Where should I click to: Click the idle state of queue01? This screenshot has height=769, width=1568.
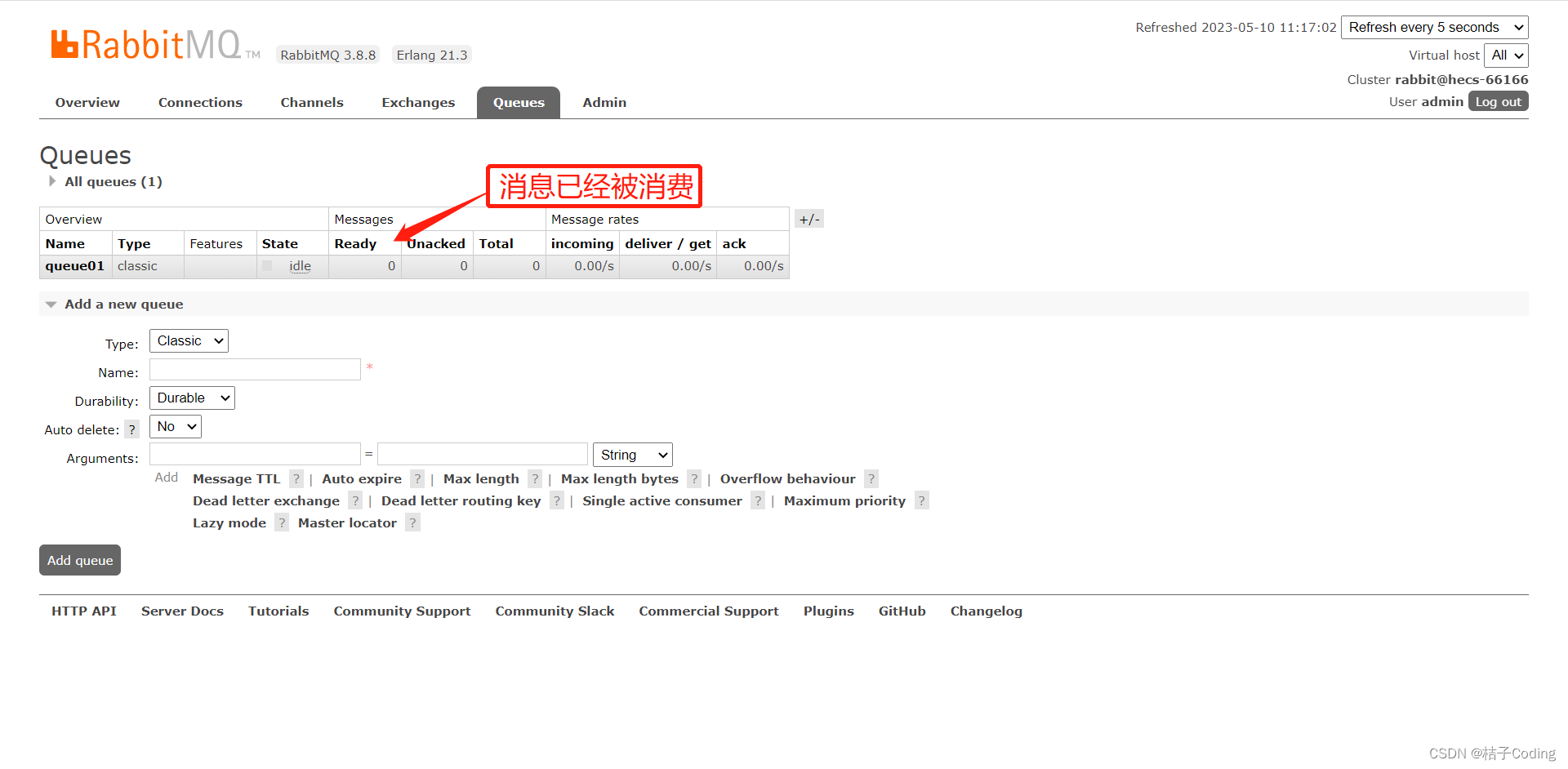pyautogui.click(x=300, y=266)
